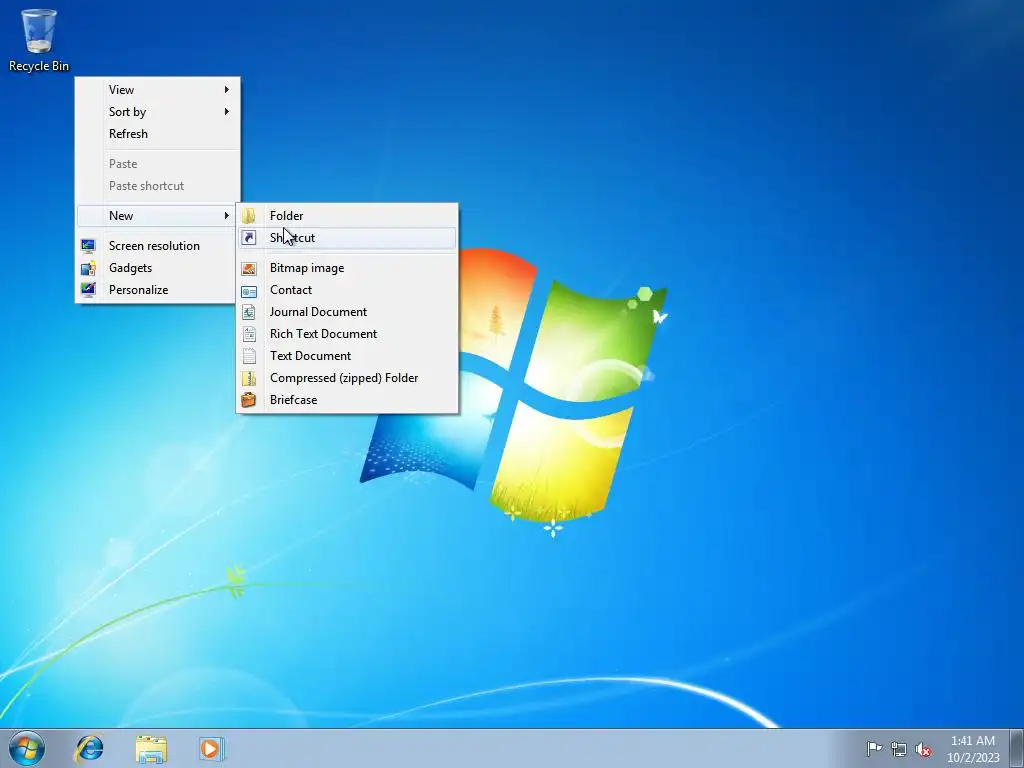The width and height of the screenshot is (1024, 768).
Task: Click the Gadgets icon in context menu
Action: click(88, 268)
